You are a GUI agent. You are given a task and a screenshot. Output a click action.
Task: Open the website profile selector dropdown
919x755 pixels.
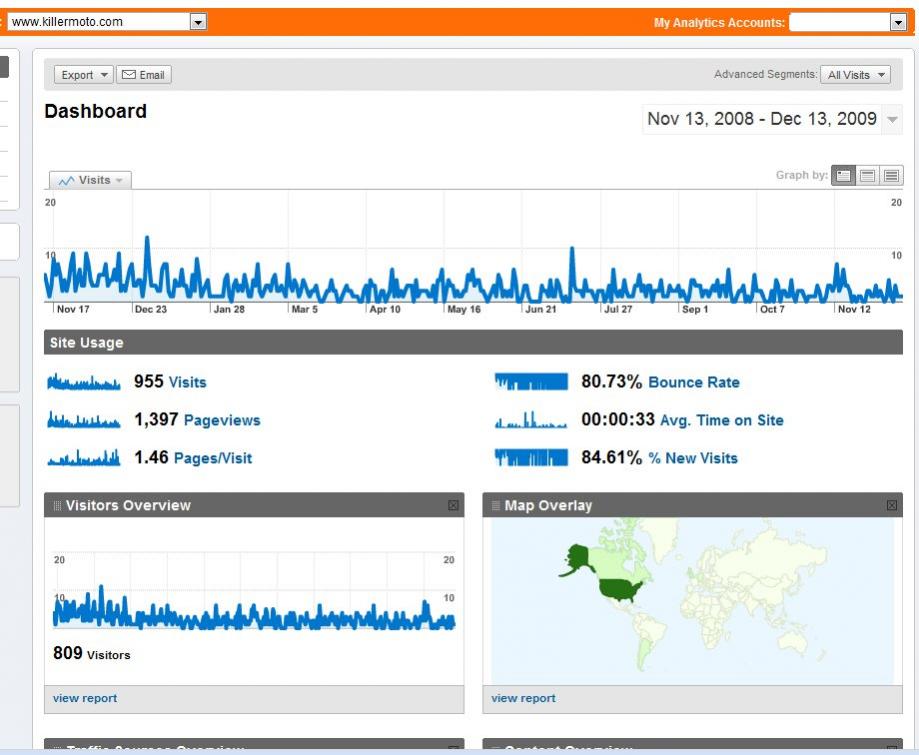tap(199, 22)
